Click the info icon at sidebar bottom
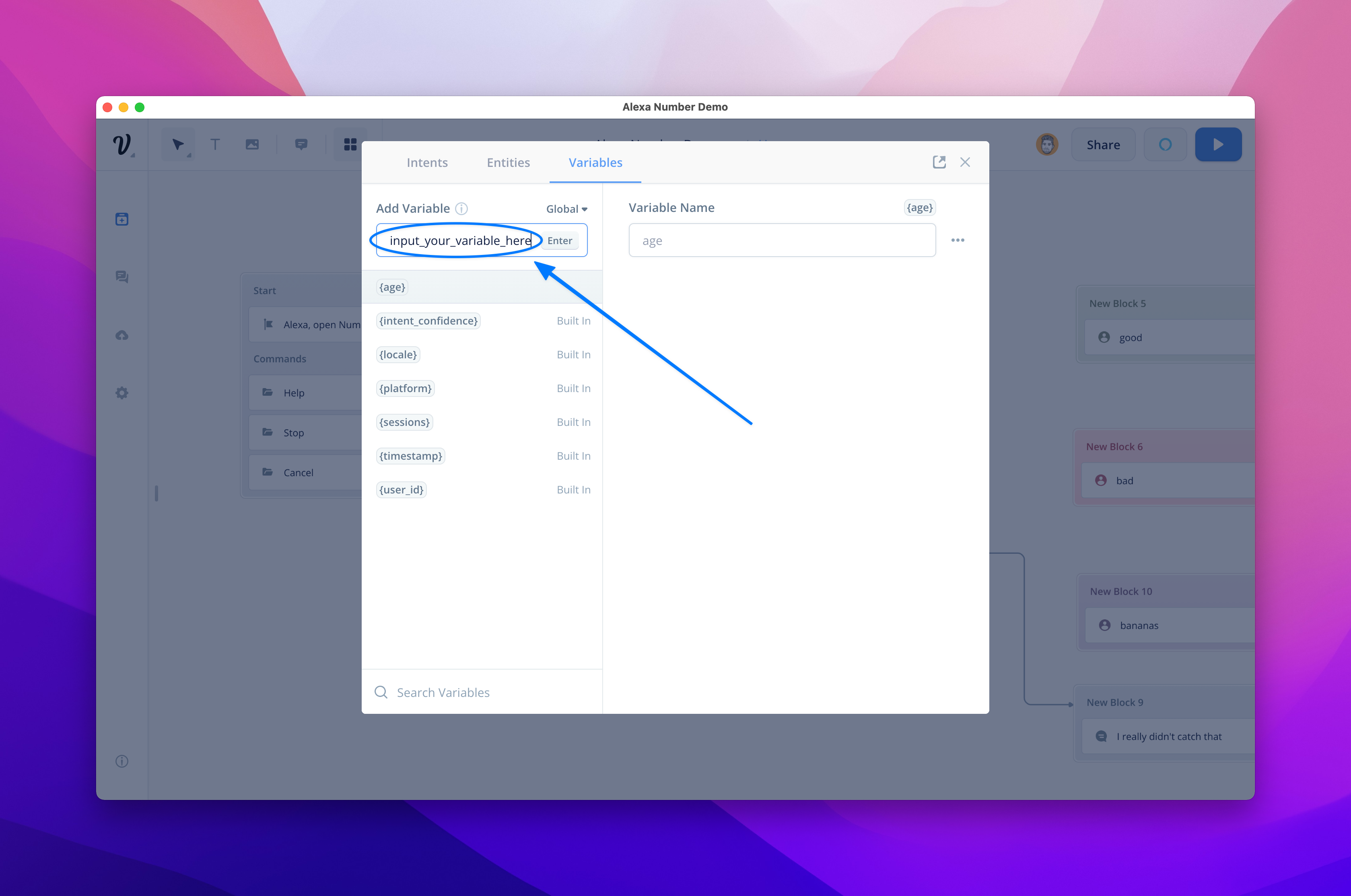The image size is (1351, 896). pos(122,761)
